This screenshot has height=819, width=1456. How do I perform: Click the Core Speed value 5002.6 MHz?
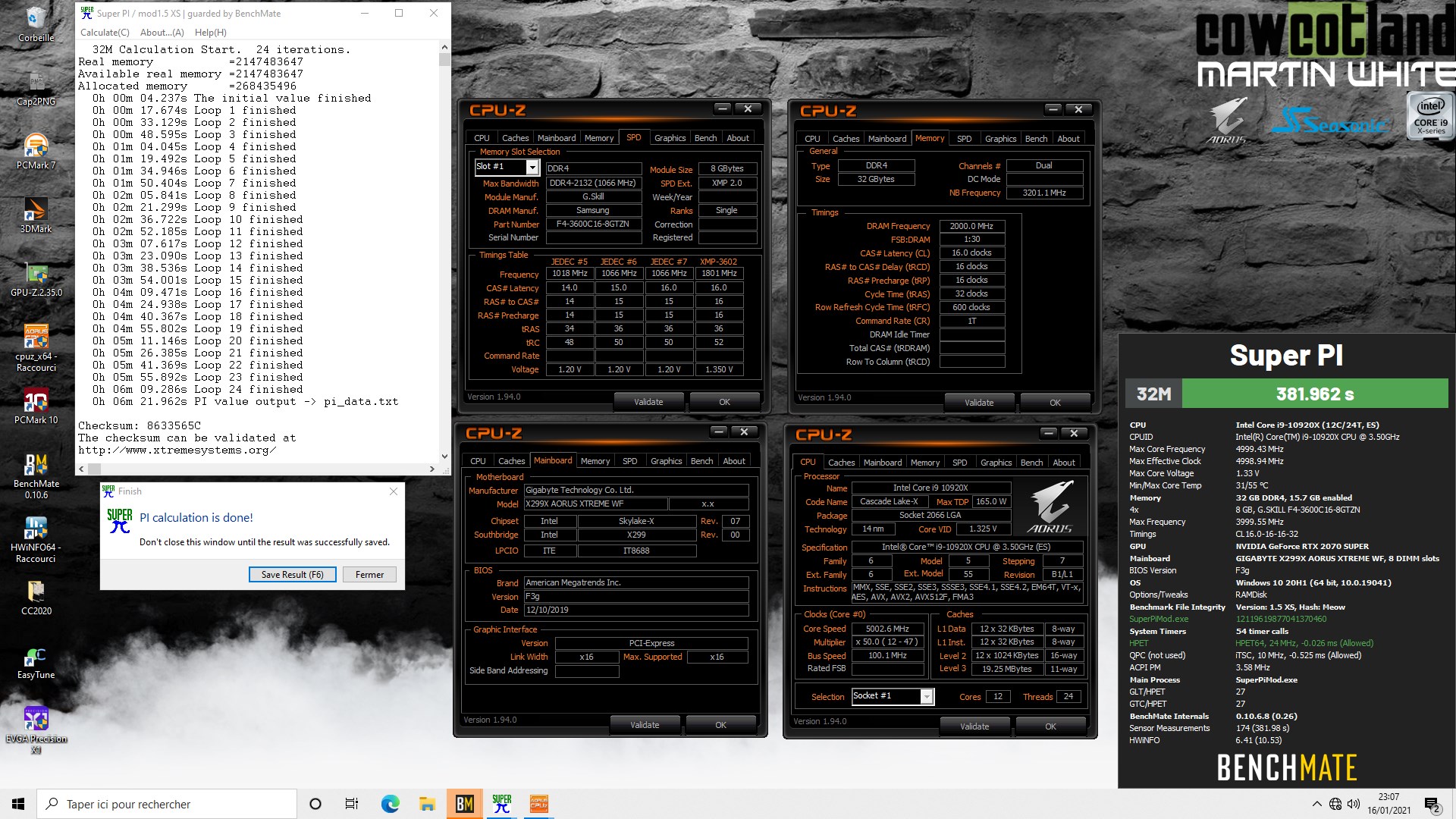click(887, 629)
